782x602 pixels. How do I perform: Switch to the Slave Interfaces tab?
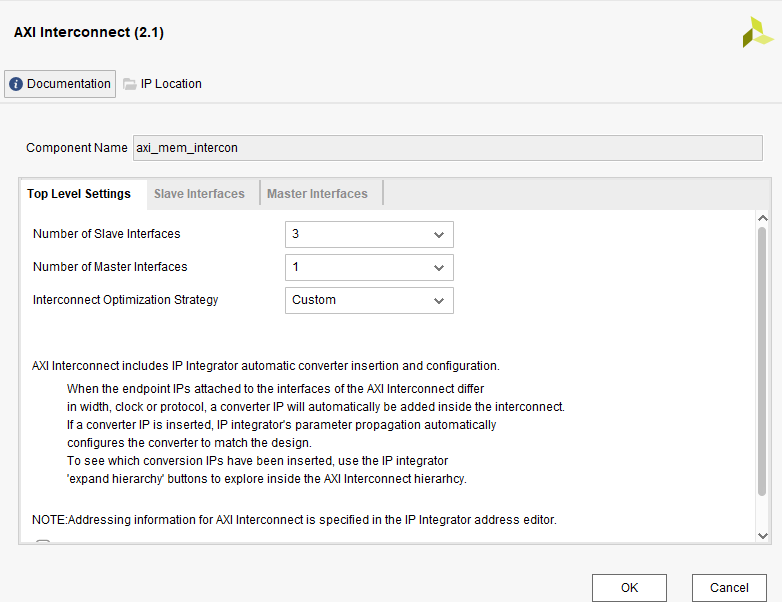(x=199, y=194)
